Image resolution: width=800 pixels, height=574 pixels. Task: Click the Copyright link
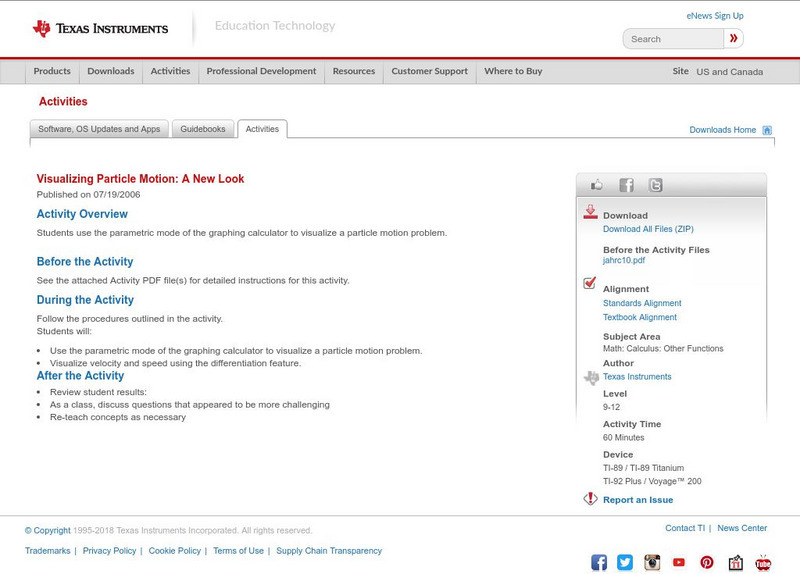click(x=47, y=531)
